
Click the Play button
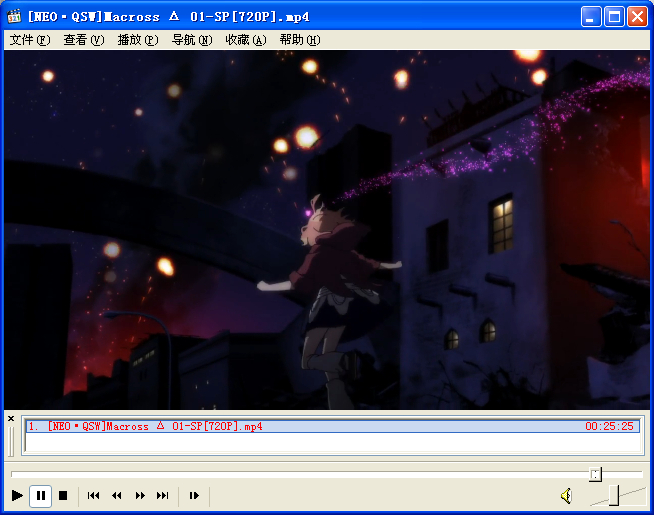tap(17, 495)
